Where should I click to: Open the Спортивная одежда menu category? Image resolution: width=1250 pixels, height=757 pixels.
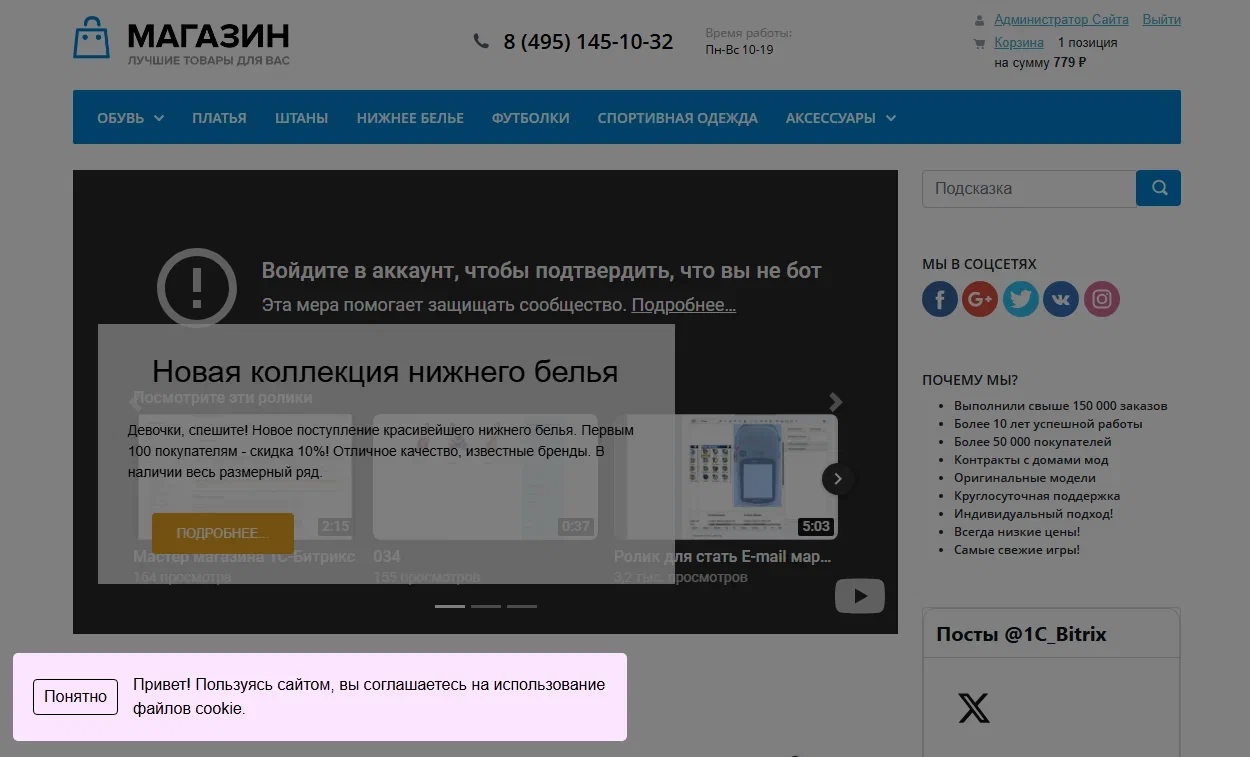[x=677, y=118]
